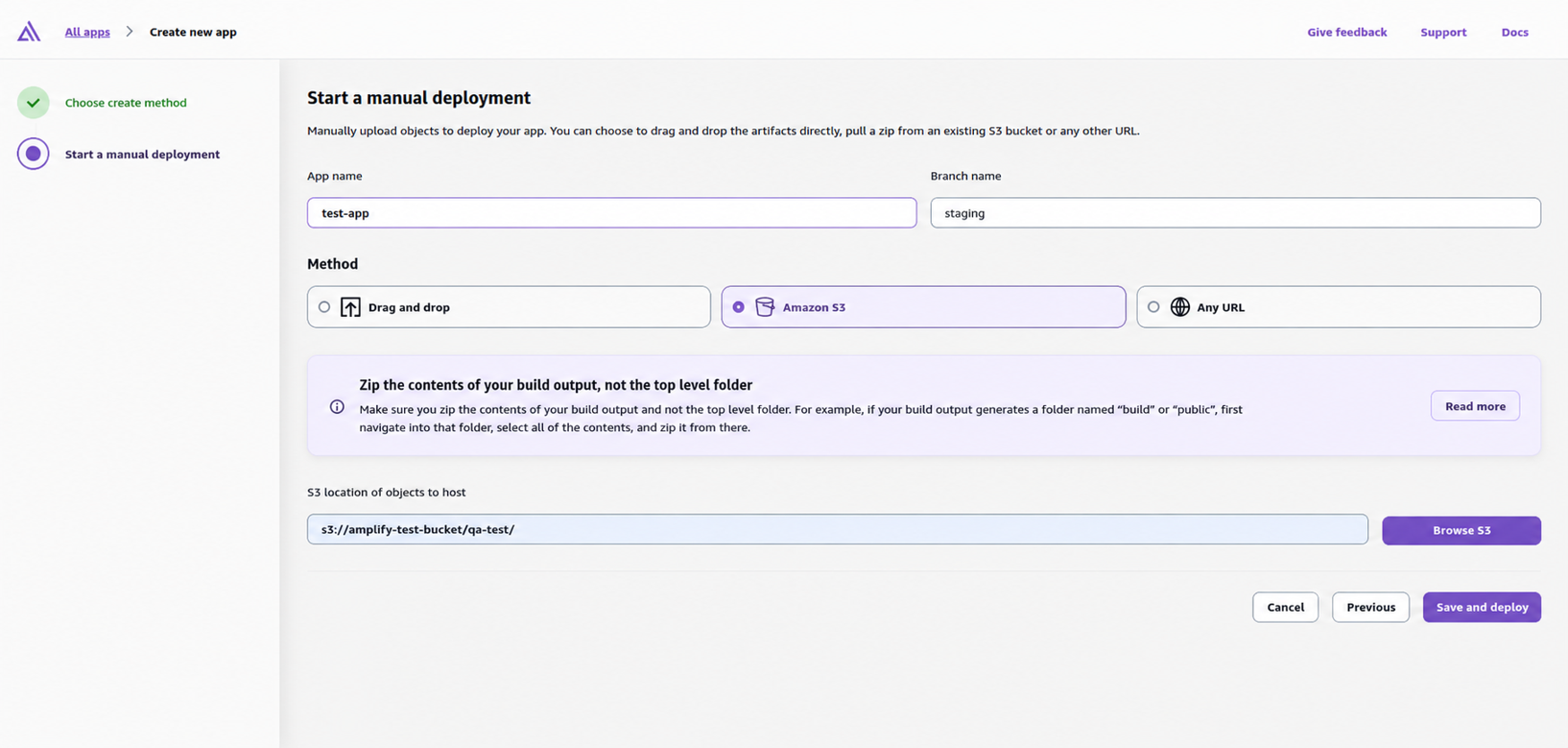The height and width of the screenshot is (748, 1568).
Task: Click the Browse S3 button
Action: coord(1461,530)
